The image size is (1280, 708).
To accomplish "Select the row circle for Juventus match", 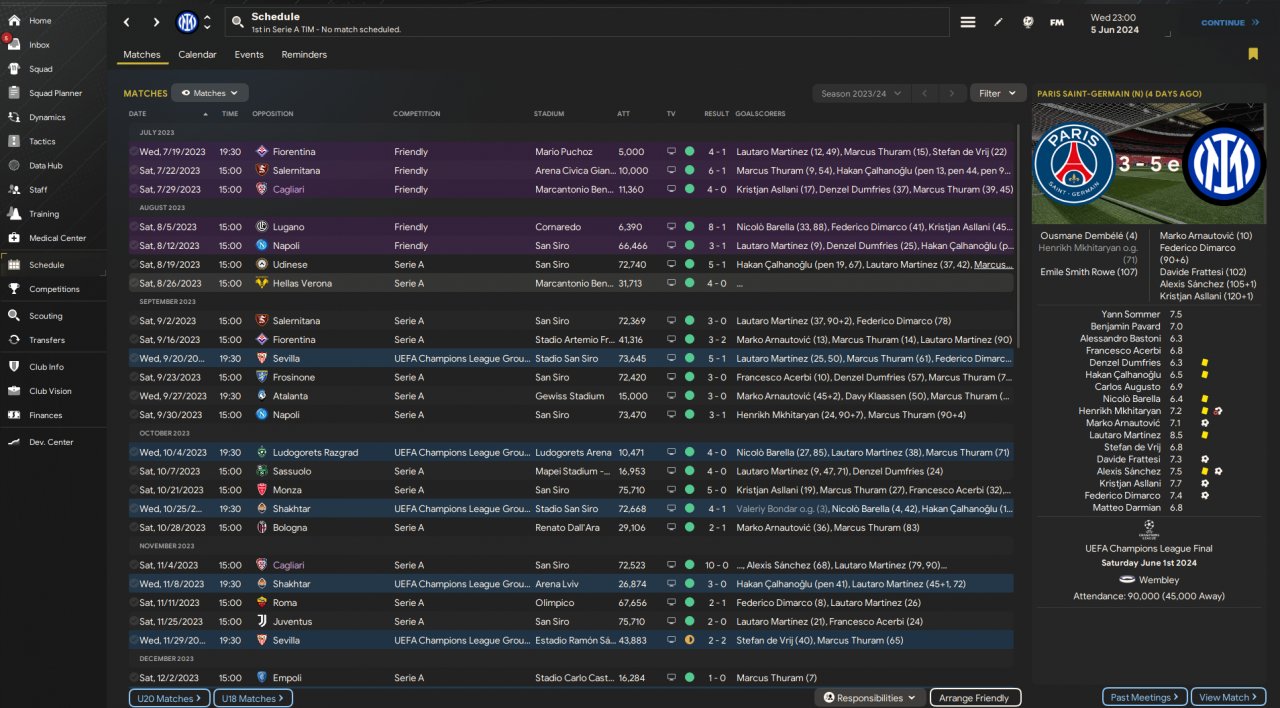I will 134,621.
